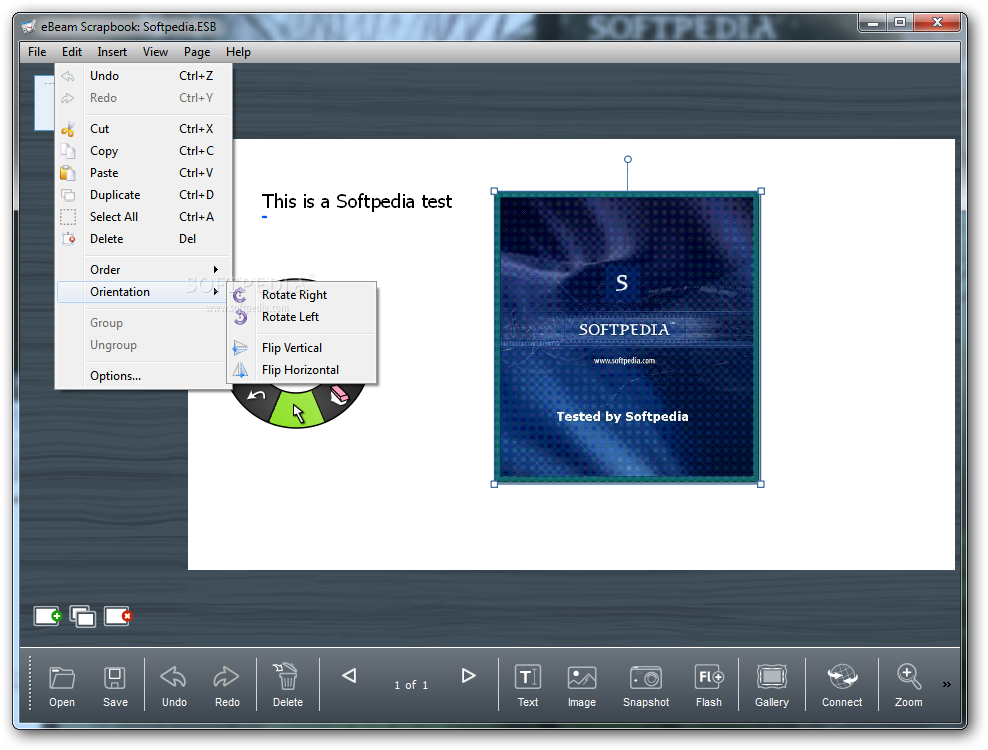Image resolution: width=988 pixels, height=750 pixels.
Task: Click the Redo arrow in the bottom toolbar
Action: (x=226, y=678)
